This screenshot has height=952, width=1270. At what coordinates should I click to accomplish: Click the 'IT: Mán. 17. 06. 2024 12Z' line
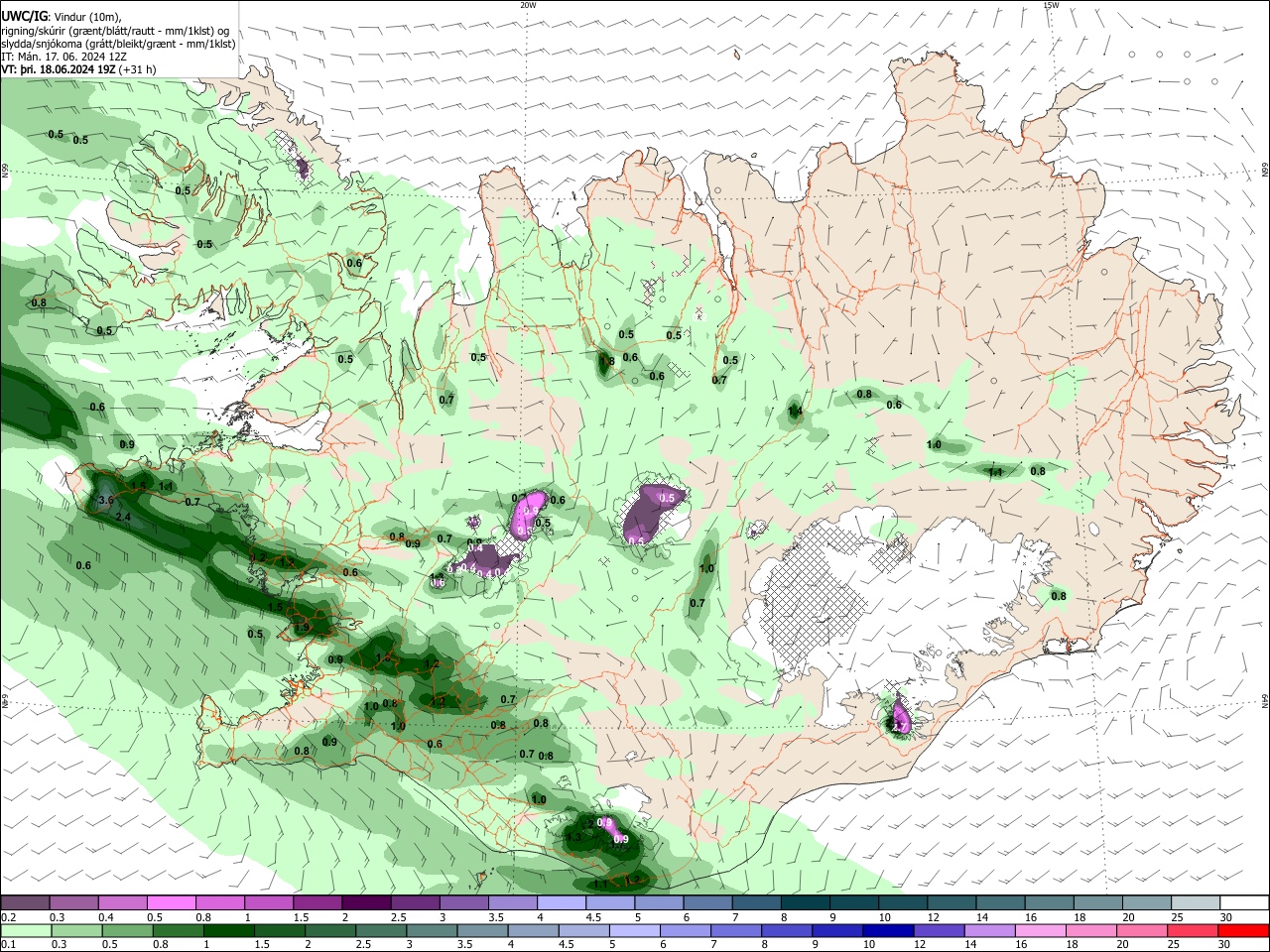(63, 57)
